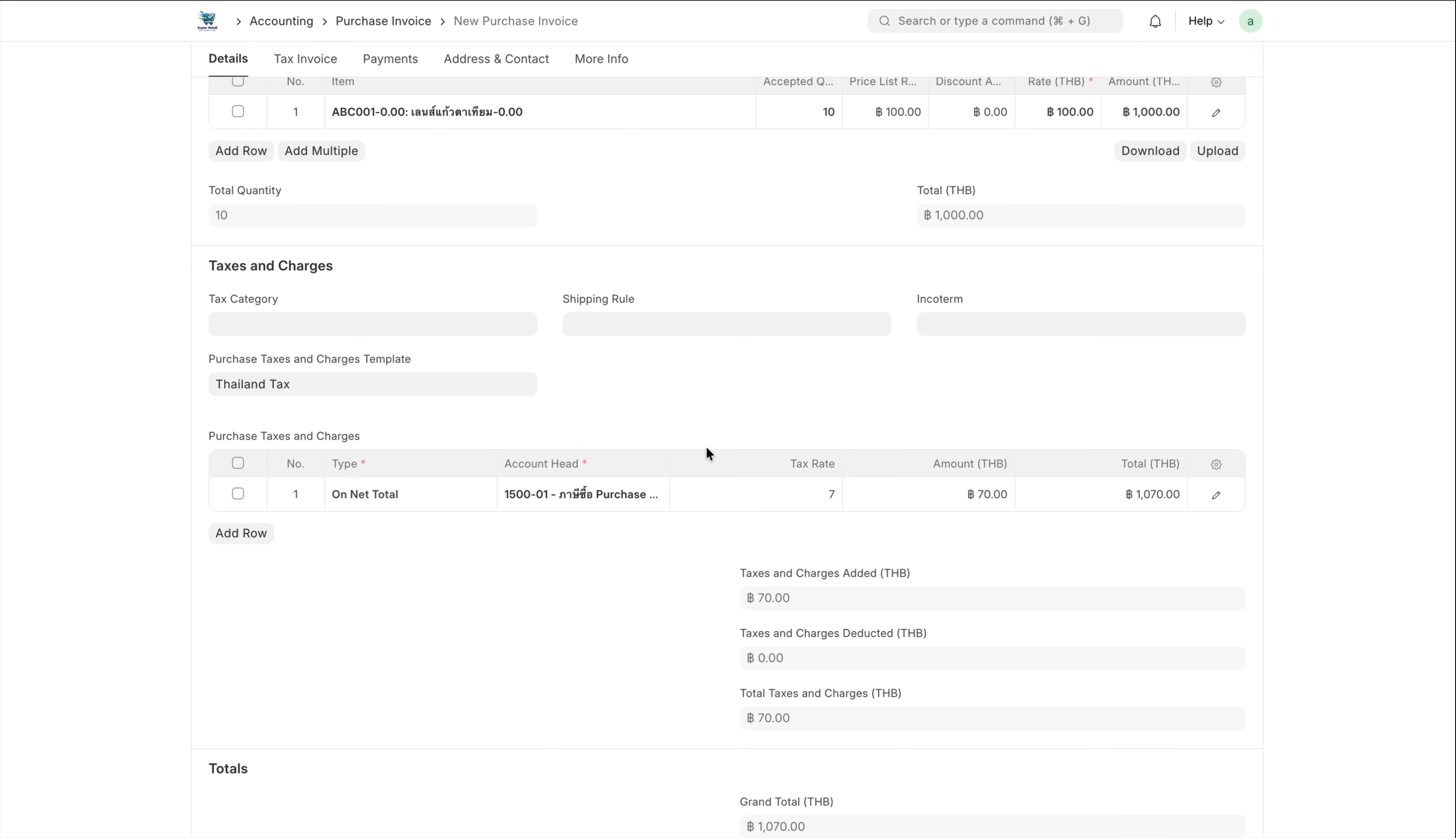Open the Super Retail home logo

[207, 21]
